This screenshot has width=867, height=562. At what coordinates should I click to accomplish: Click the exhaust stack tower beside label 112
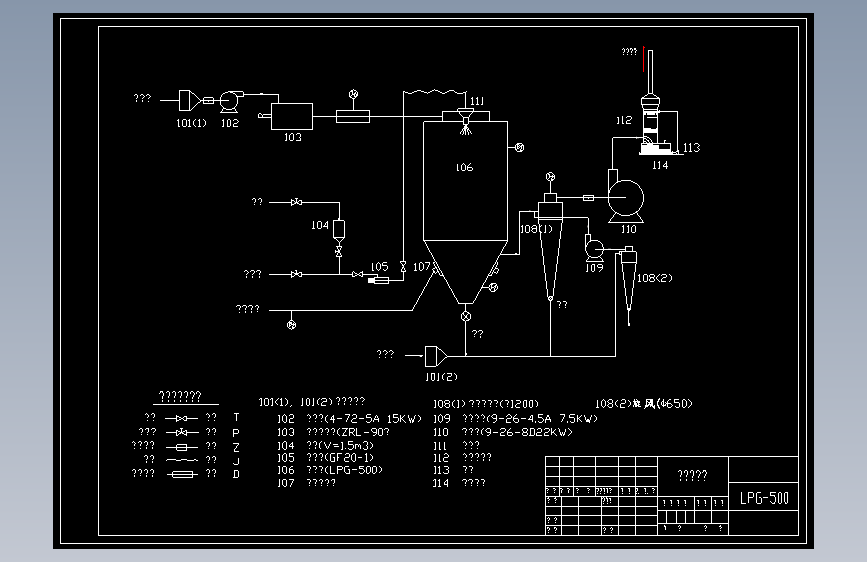click(x=650, y=102)
